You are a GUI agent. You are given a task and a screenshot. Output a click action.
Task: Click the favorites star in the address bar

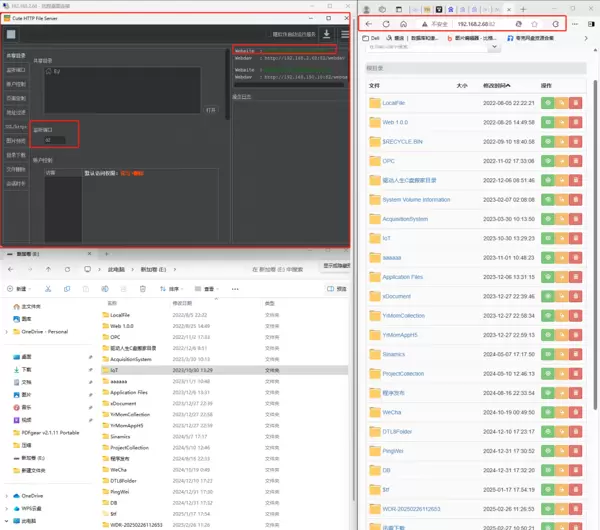(534, 23)
